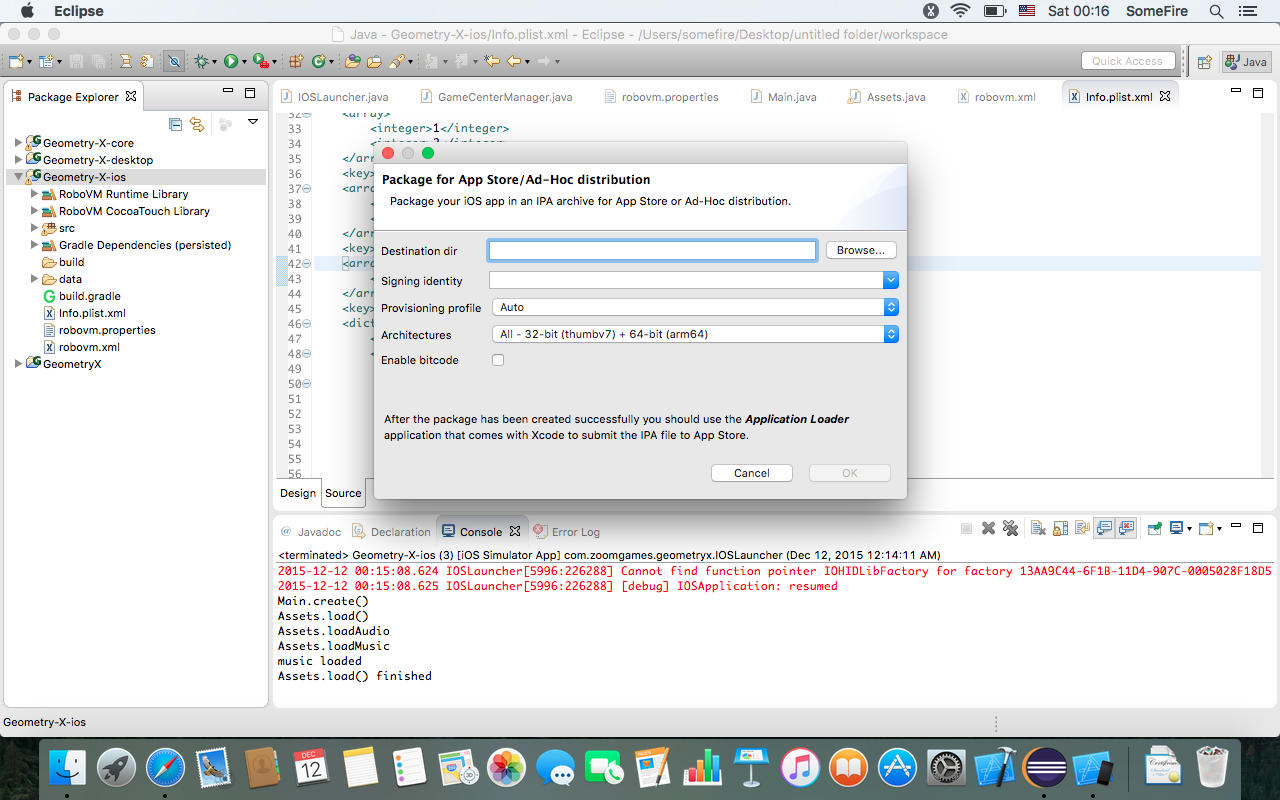Open the Eclipse application menu
Screen dimensions: 1280x800
click(78, 11)
